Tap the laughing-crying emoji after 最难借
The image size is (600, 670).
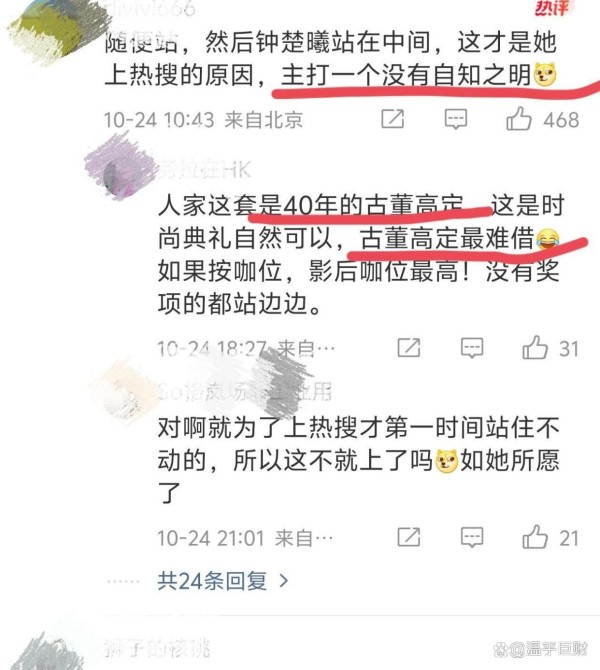pyautogui.click(x=547, y=239)
